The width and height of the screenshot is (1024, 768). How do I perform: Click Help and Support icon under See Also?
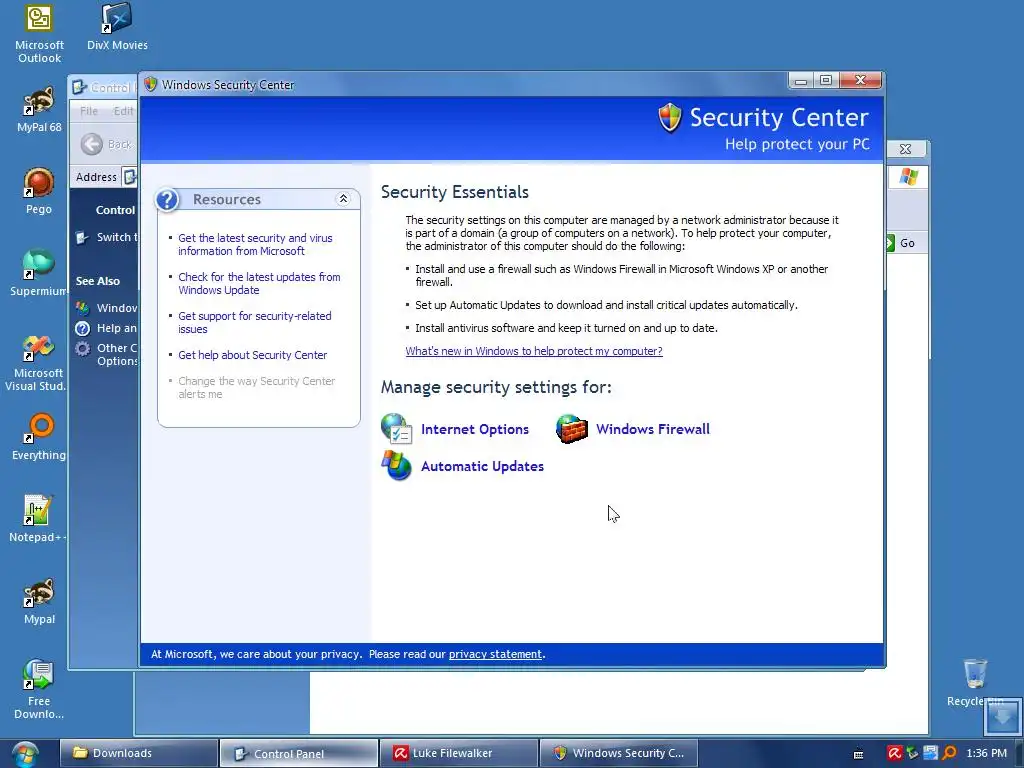coord(82,328)
